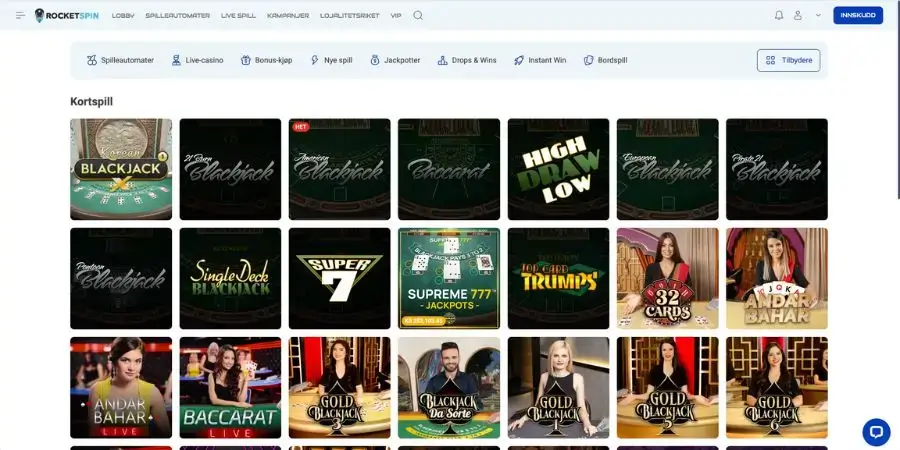900x450 pixels.
Task: Open the hamburger menu icon
Action: pos(21,15)
